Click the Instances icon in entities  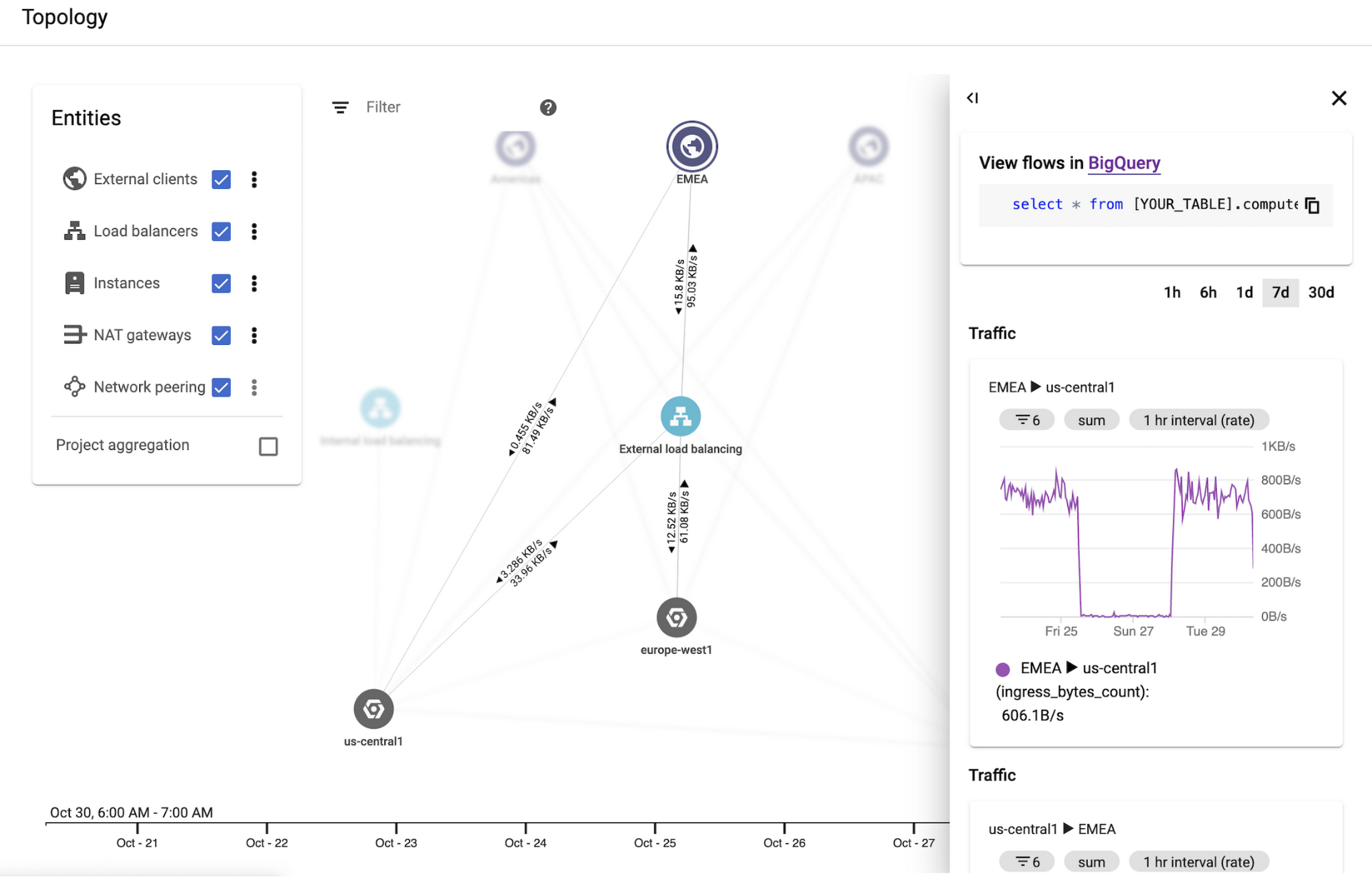click(76, 283)
